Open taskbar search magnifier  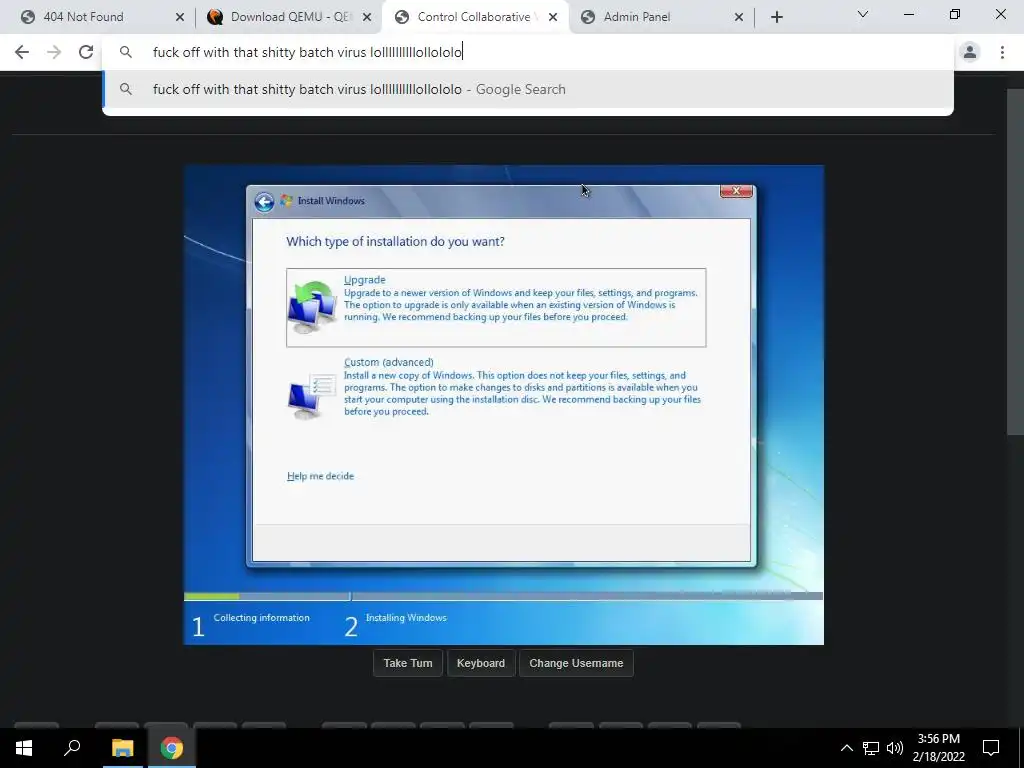(72, 748)
